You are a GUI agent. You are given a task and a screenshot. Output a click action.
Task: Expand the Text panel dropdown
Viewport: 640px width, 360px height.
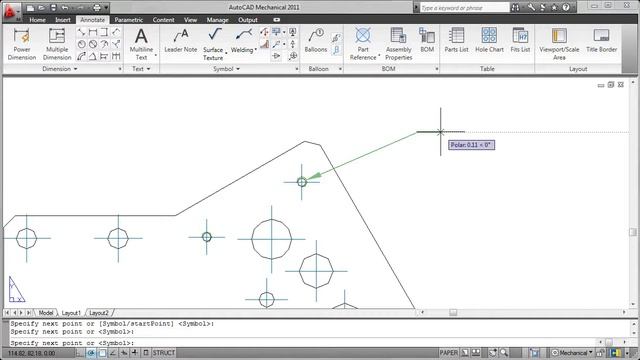click(141, 69)
